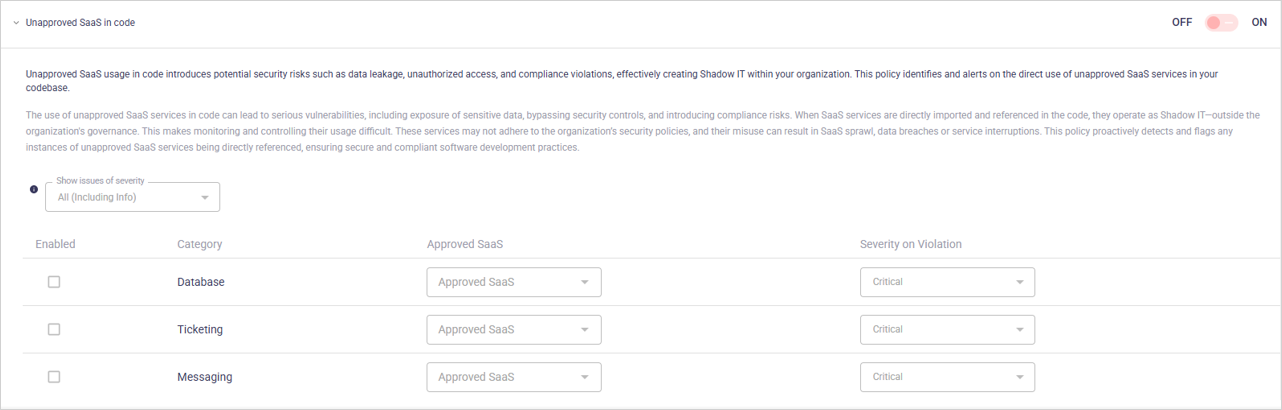Enable the Messaging category checkbox

(54, 377)
